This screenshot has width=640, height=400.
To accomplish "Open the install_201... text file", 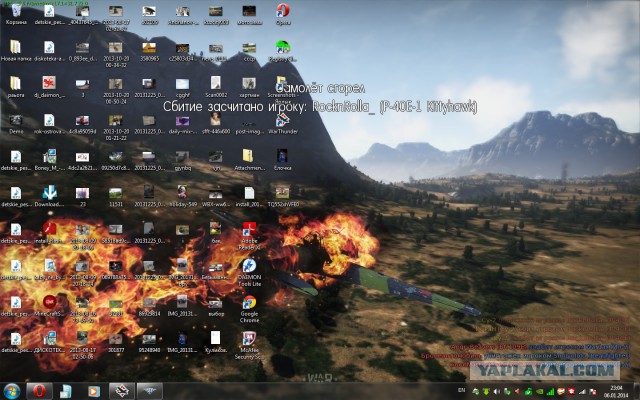I will pos(249,196).
